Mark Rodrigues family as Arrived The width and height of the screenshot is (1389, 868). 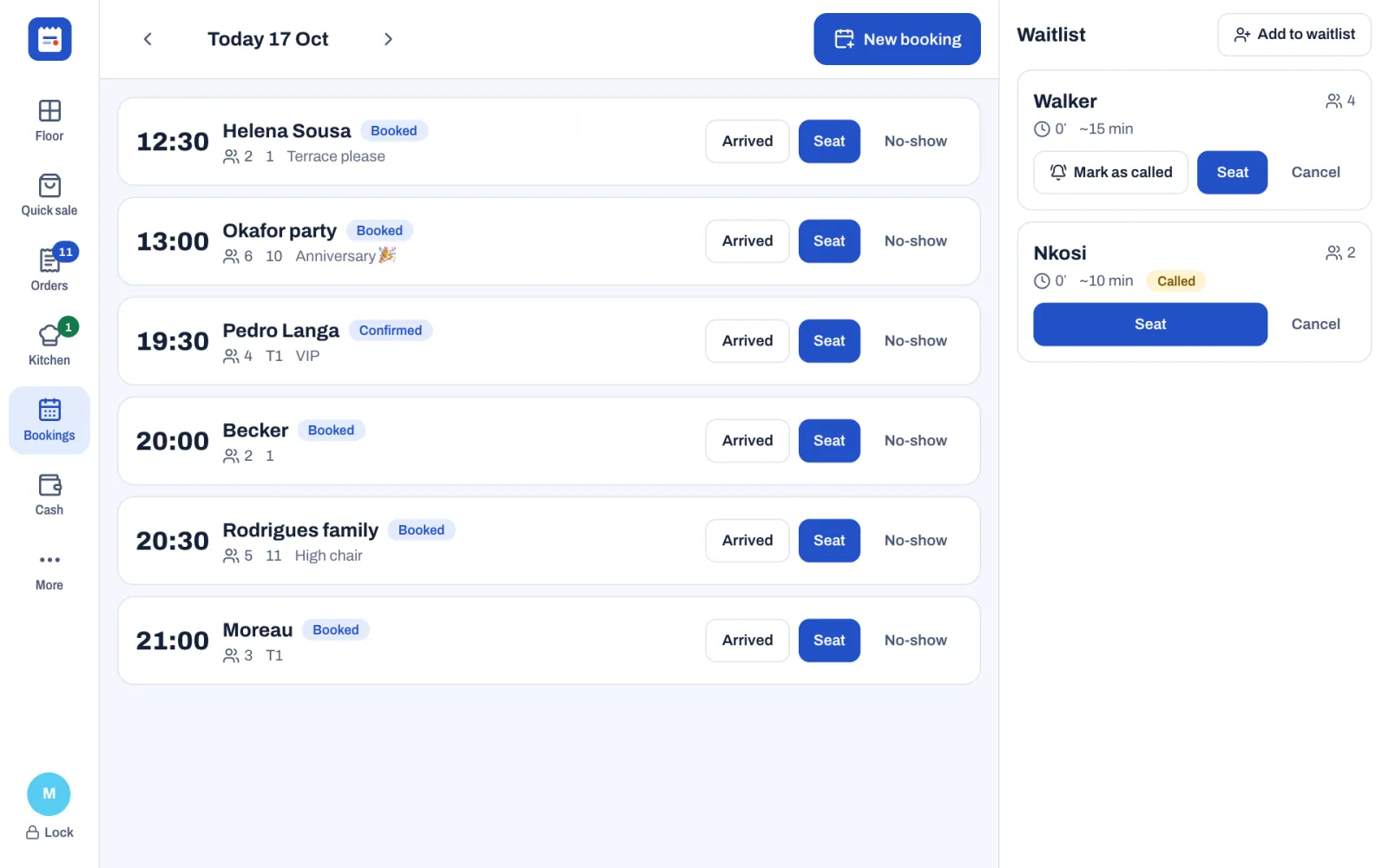pyautogui.click(x=747, y=541)
